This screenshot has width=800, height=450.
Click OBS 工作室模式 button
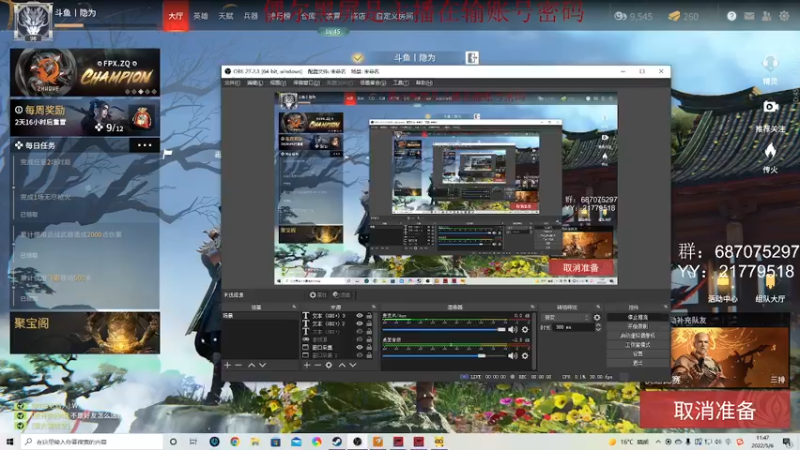point(638,345)
